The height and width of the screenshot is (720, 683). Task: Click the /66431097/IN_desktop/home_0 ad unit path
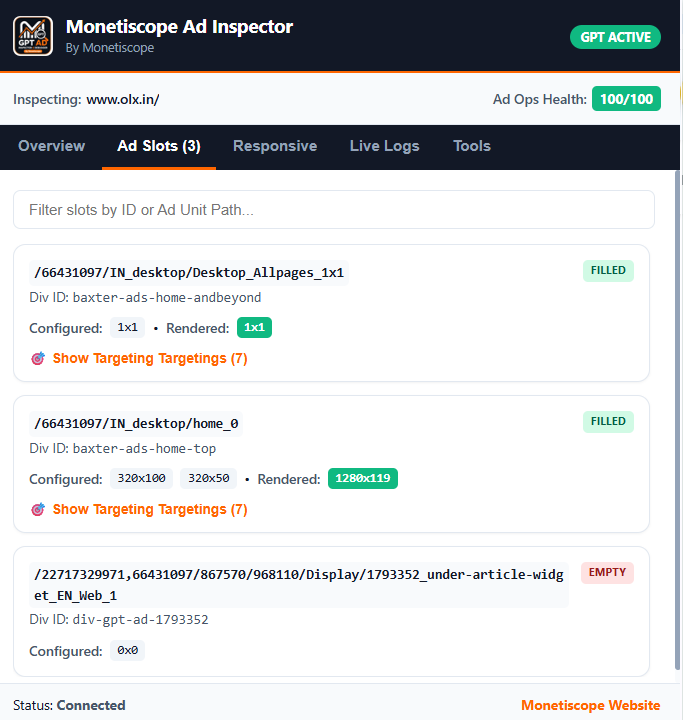pos(136,423)
